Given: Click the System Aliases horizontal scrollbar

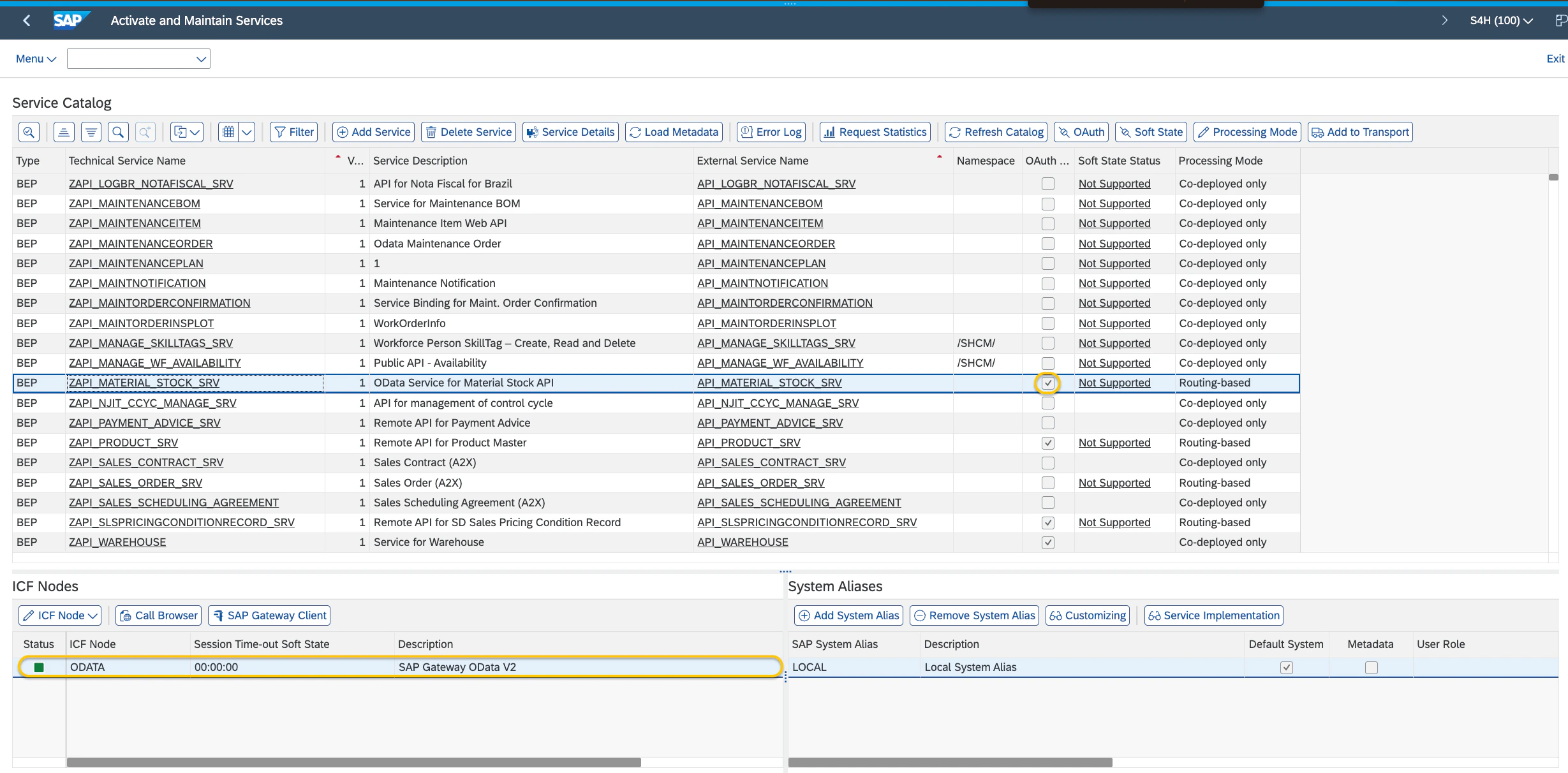Looking at the screenshot, I should click(x=950, y=762).
